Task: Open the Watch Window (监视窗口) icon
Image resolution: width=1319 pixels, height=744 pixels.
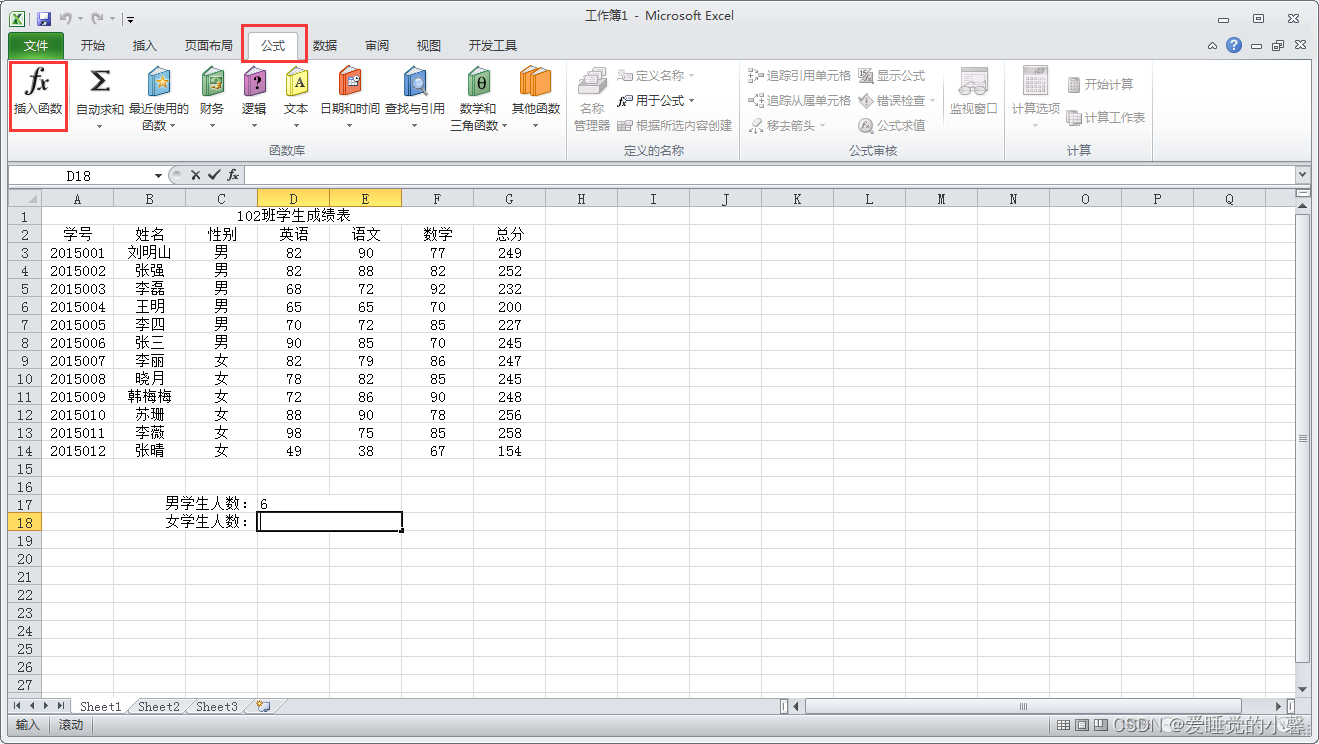Action: click(x=973, y=82)
